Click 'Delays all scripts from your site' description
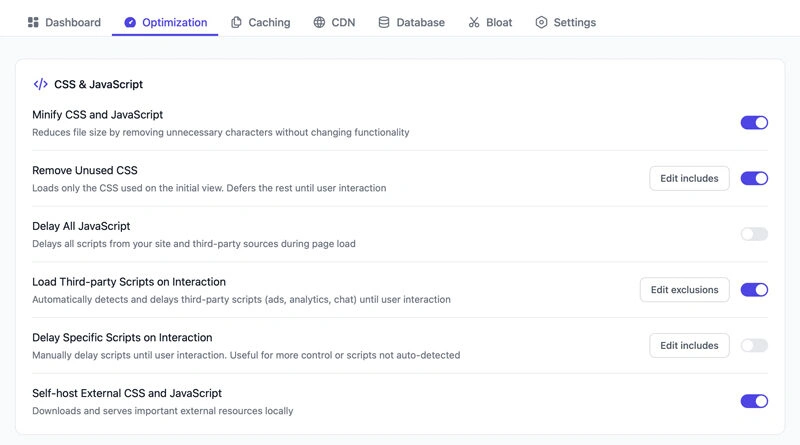The width and height of the screenshot is (800, 445). click(x=194, y=243)
